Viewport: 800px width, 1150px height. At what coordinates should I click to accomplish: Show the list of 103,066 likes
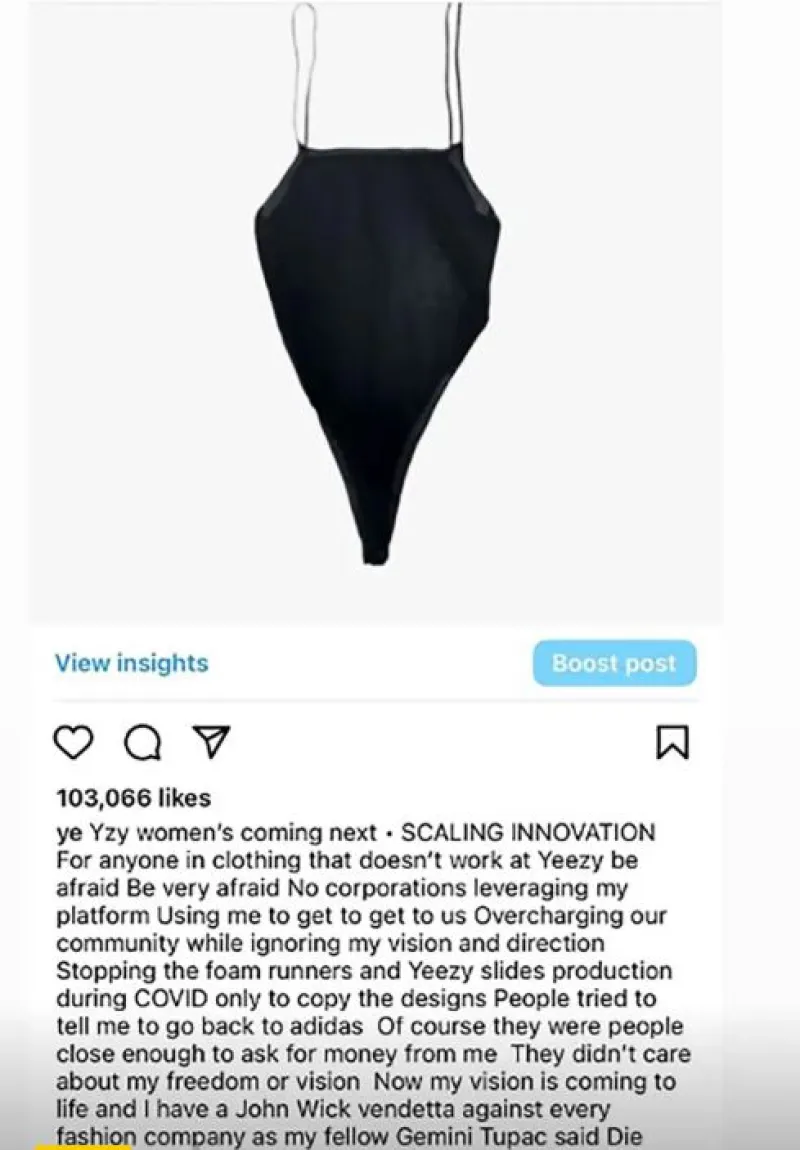(x=133, y=797)
